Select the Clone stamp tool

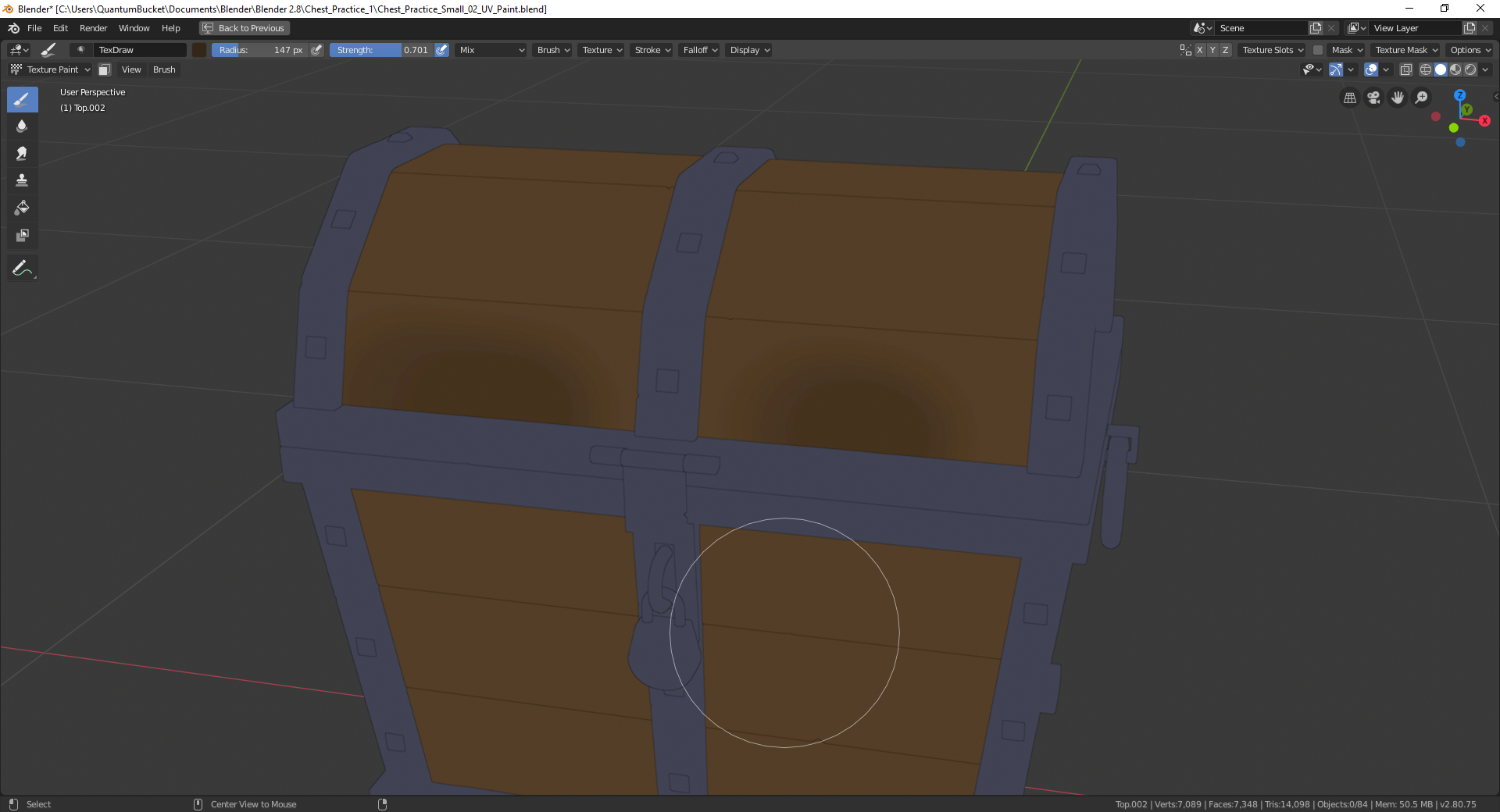(22, 180)
